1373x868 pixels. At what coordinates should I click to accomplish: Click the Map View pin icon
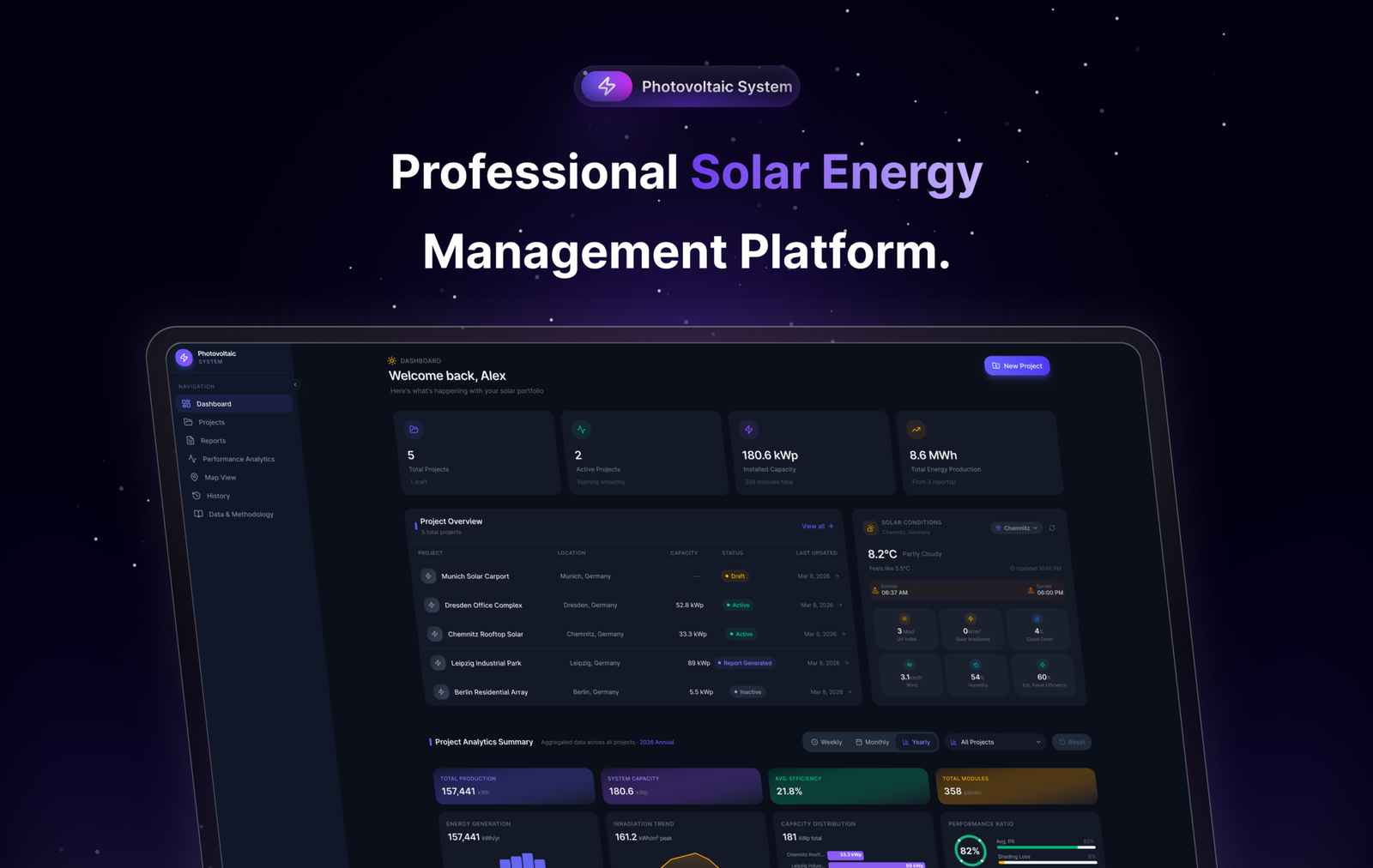pos(195,477)
